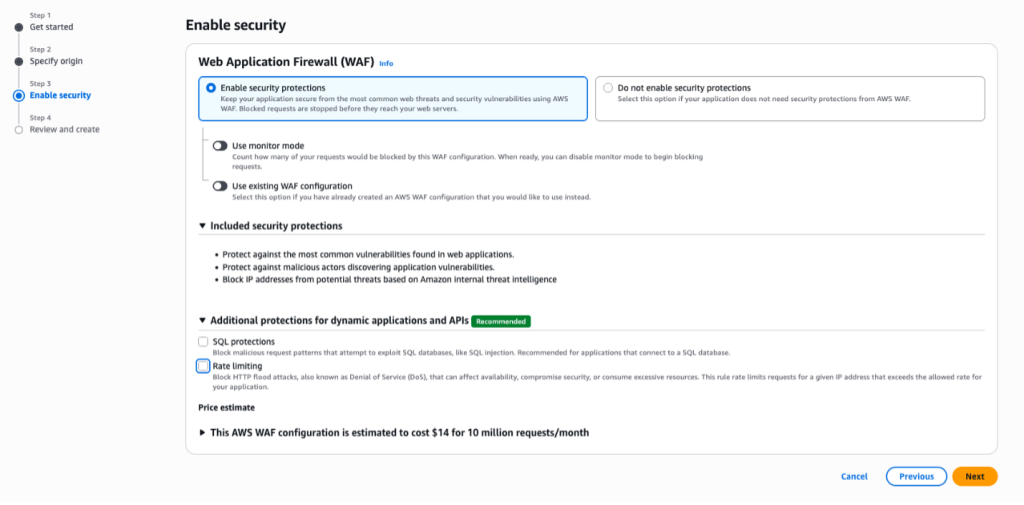Click the orange Next button

[974, 477]
